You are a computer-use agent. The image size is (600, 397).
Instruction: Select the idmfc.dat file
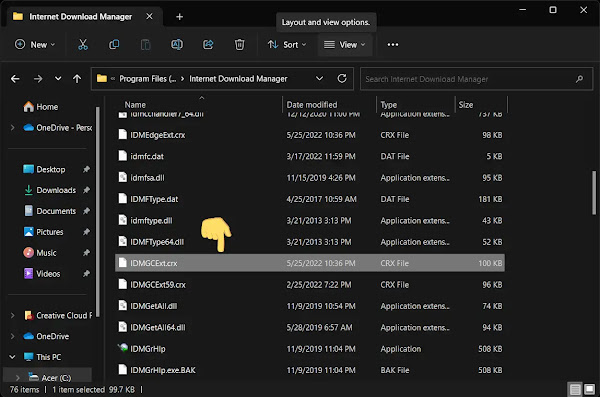tap(310, 156)
